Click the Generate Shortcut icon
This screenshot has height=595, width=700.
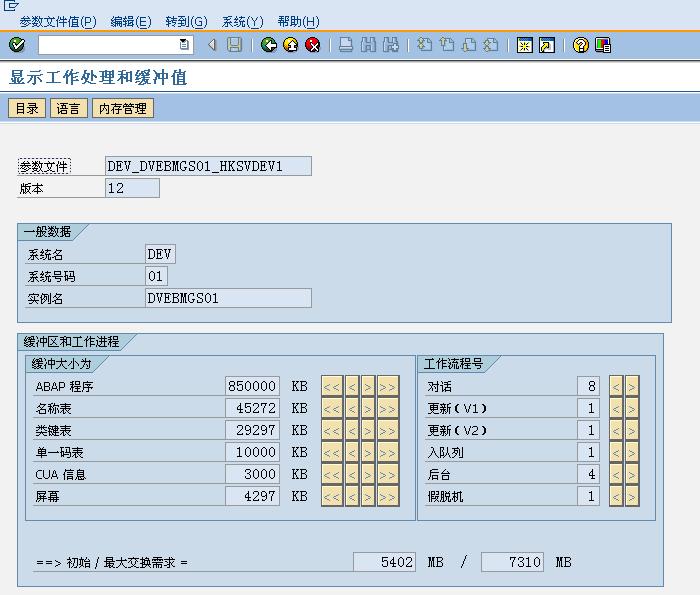click(547, 45)
